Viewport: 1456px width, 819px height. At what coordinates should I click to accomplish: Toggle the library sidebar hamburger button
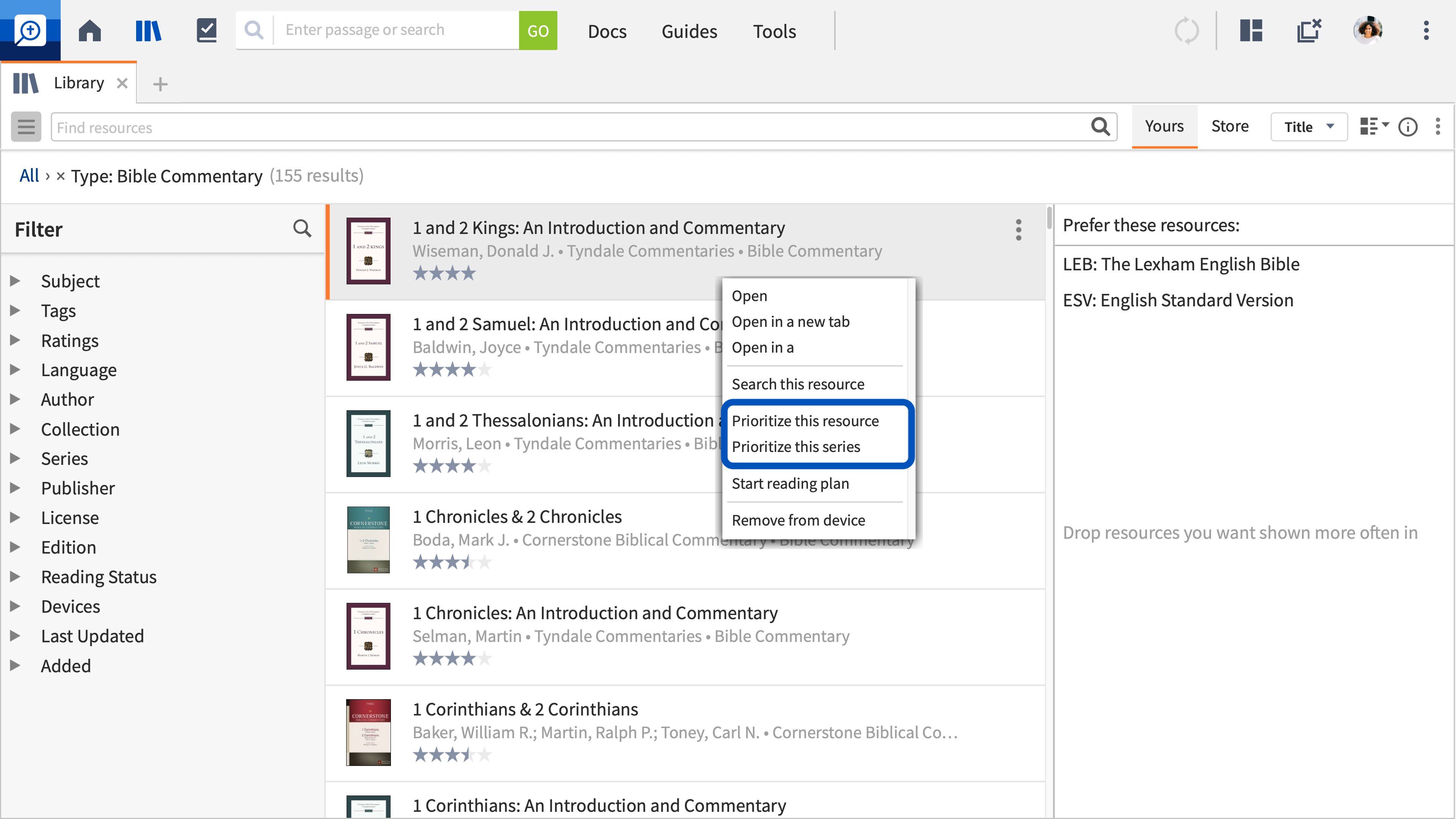(x=26, y=127)
